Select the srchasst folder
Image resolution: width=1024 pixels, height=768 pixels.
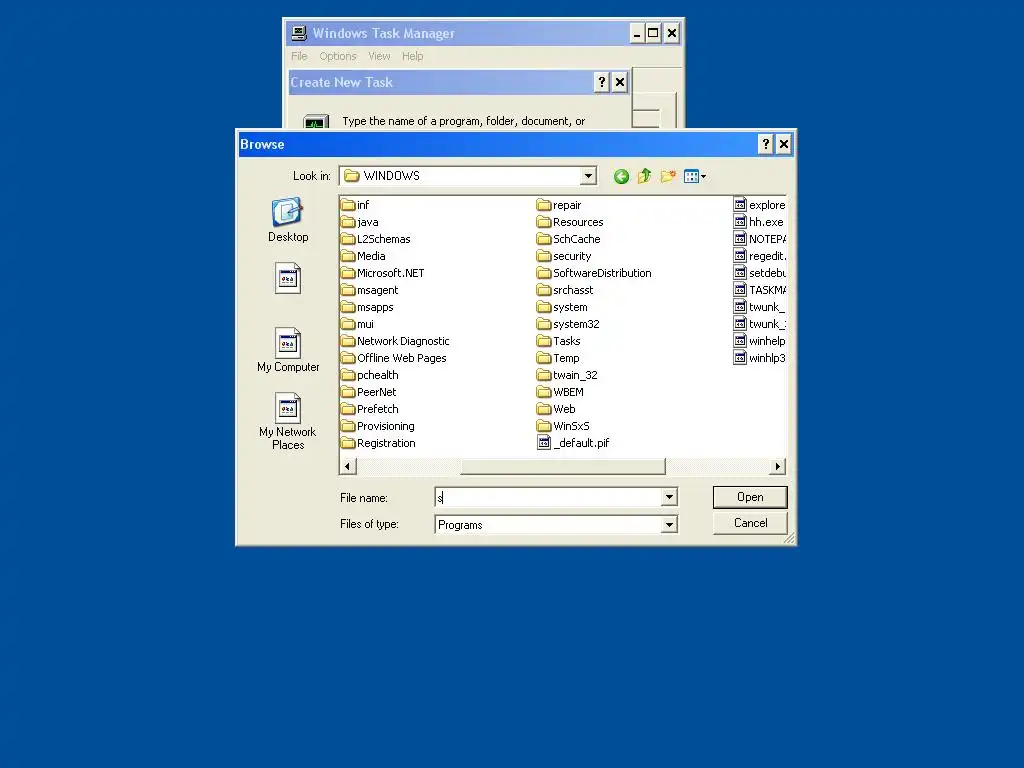pos(565,290)
